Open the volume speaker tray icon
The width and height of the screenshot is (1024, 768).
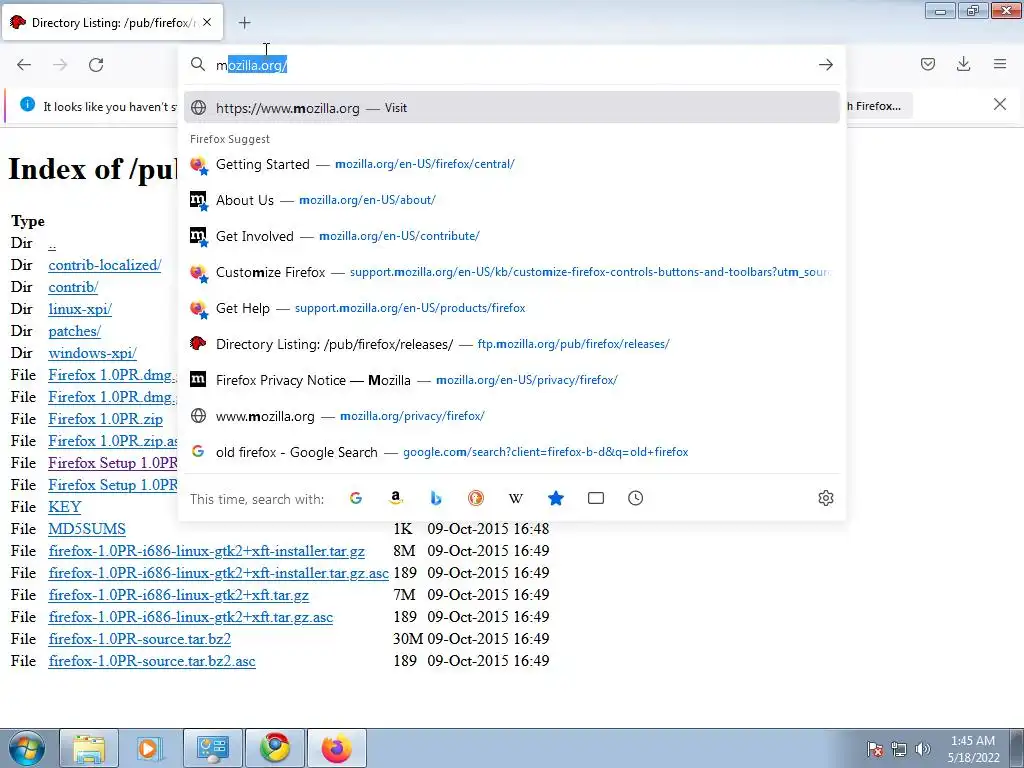923,749
